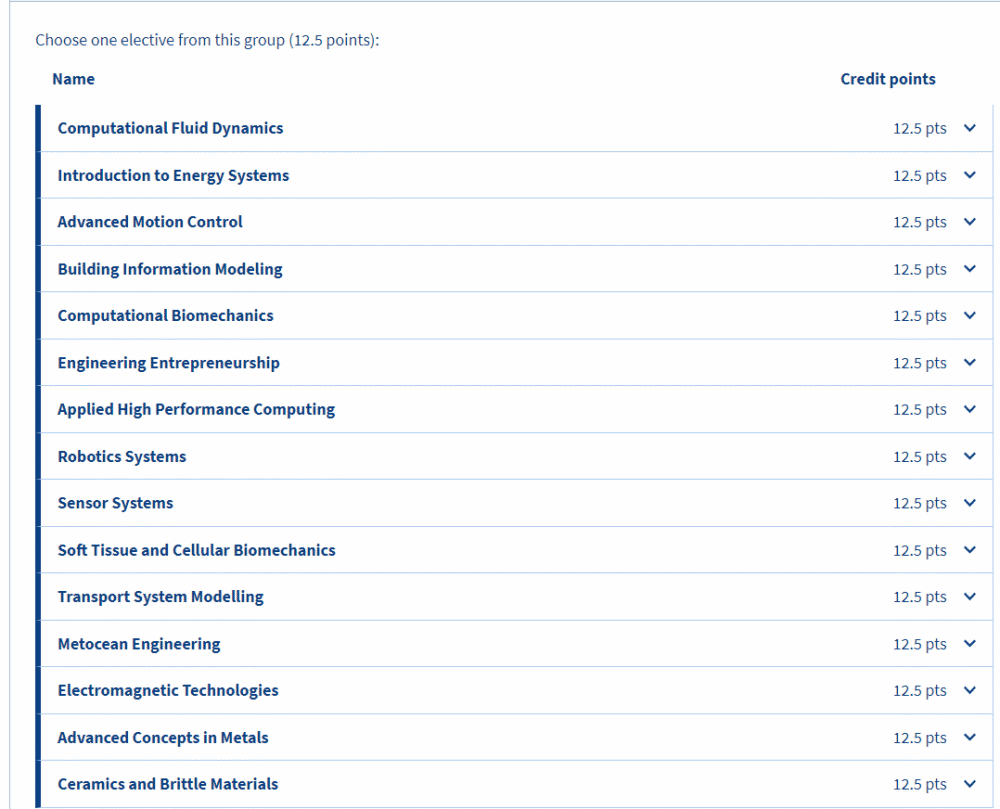
Task: Expand the Building Information Modeling chevron
Action: click(969, 269)
